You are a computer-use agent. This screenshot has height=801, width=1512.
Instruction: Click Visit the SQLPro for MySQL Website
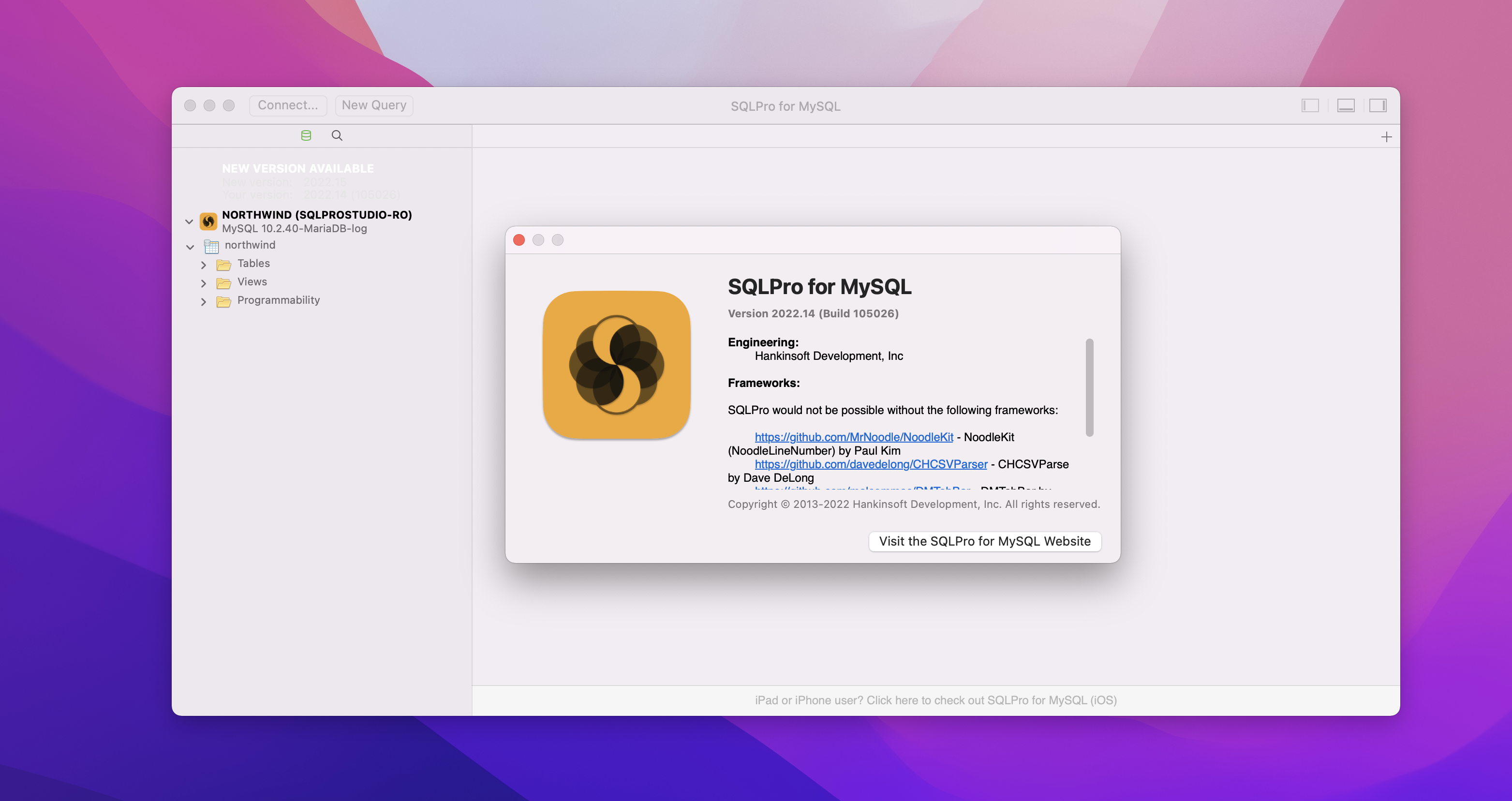985,541
